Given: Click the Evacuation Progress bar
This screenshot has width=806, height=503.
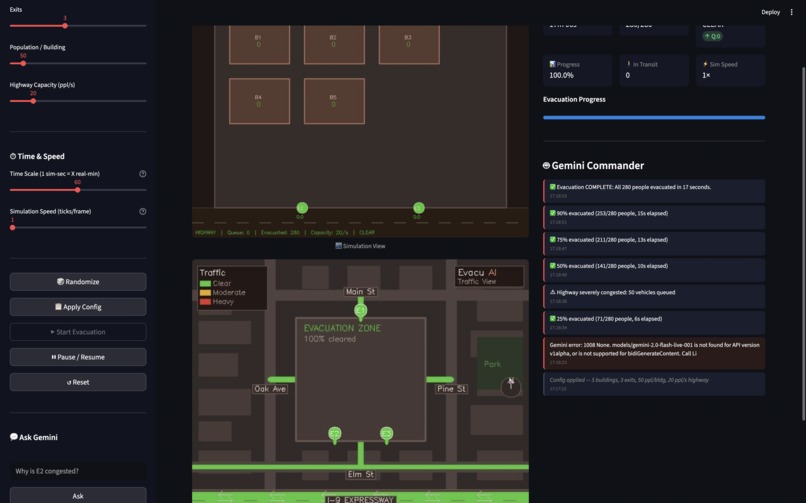Looking at the screenshot, I should point(654,118).
